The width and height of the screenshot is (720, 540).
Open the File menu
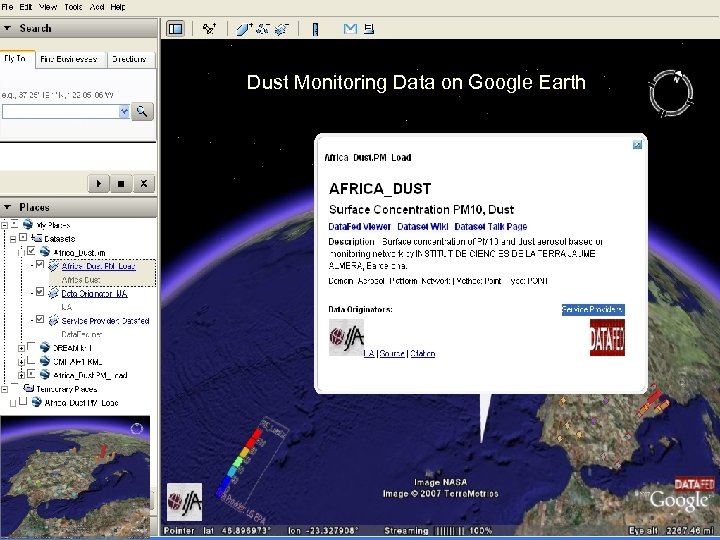[x=7, y=7]
